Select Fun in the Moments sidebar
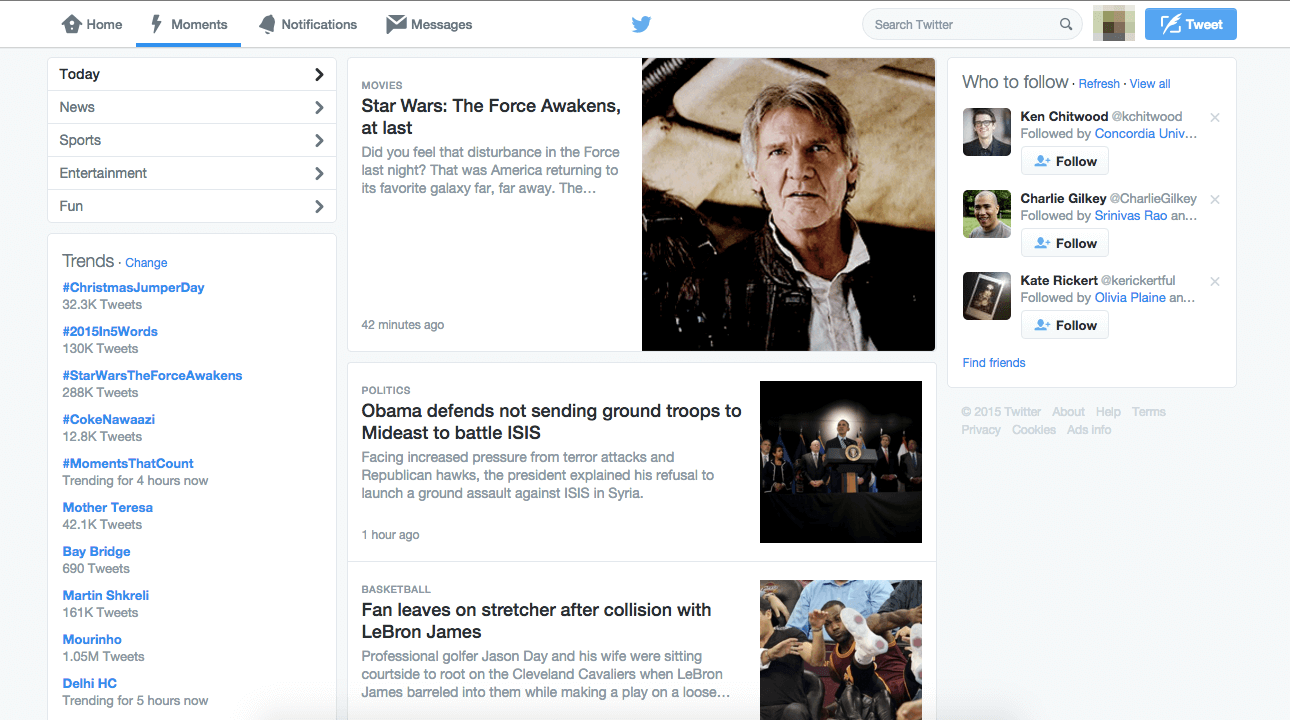1290x720 pixels. point(192,206)
